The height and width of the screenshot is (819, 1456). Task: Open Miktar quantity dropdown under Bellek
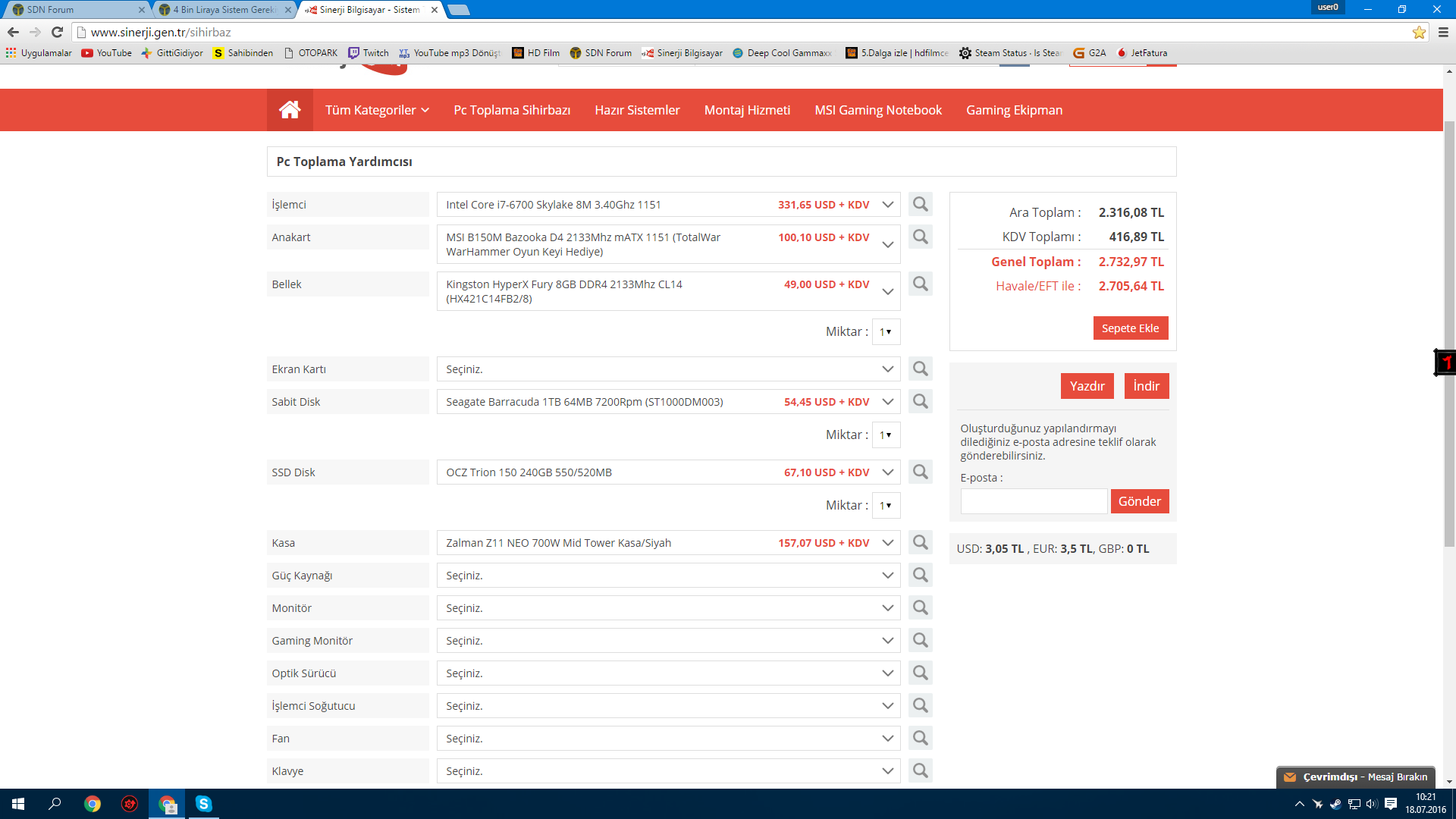tap(886, 332)
